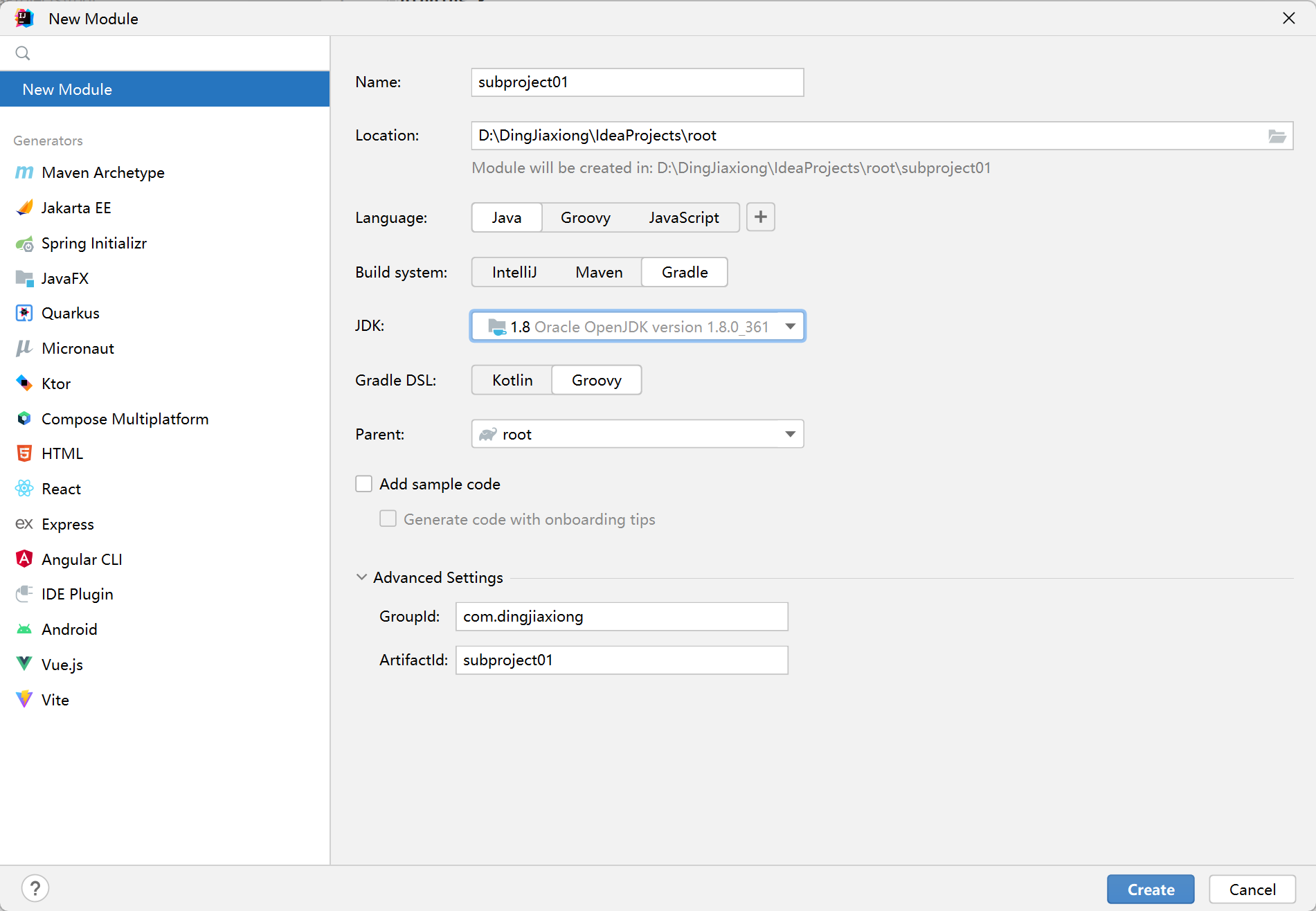Open the Android module generator
1316x911 pixels.
(69, 629)
